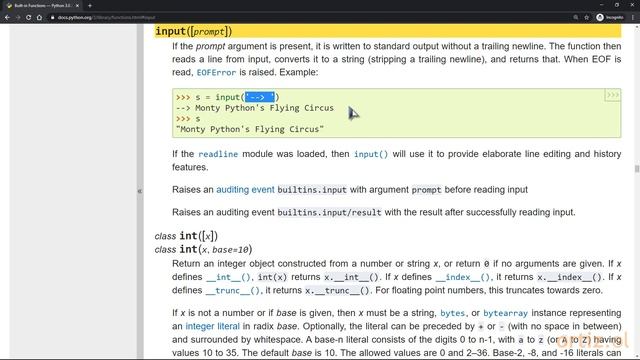Follow the __trunc__() link

(x=233, y=291)
